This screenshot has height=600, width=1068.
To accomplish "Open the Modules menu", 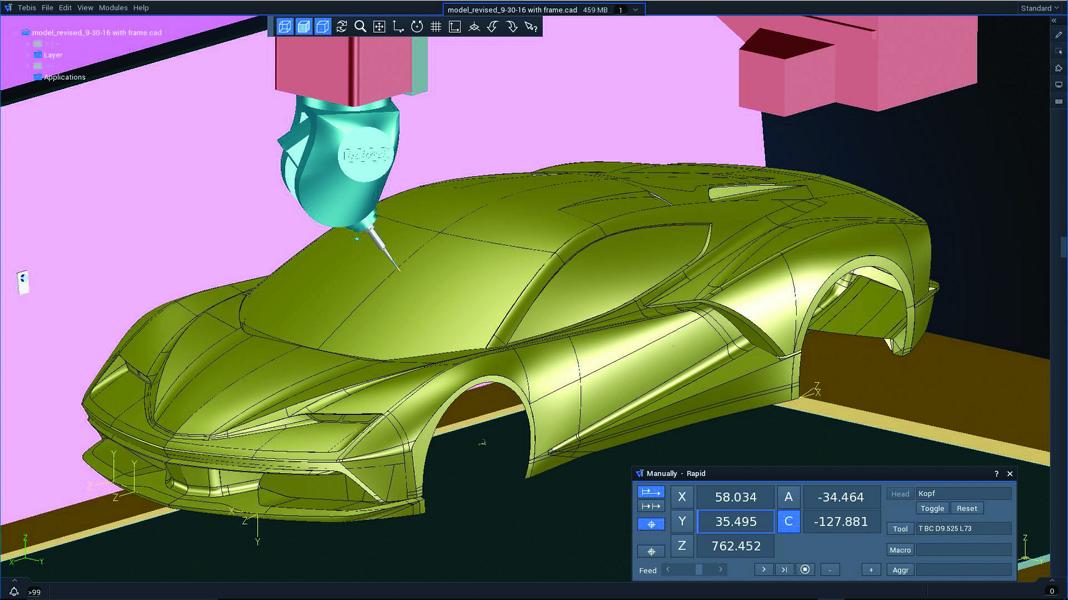I will 113,7.
